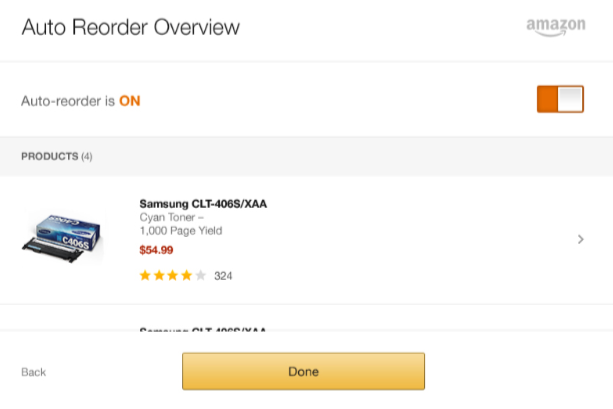Screen dimensions: 613x409
Task: Click the orange part of the toggle
Action: [547, 99]
